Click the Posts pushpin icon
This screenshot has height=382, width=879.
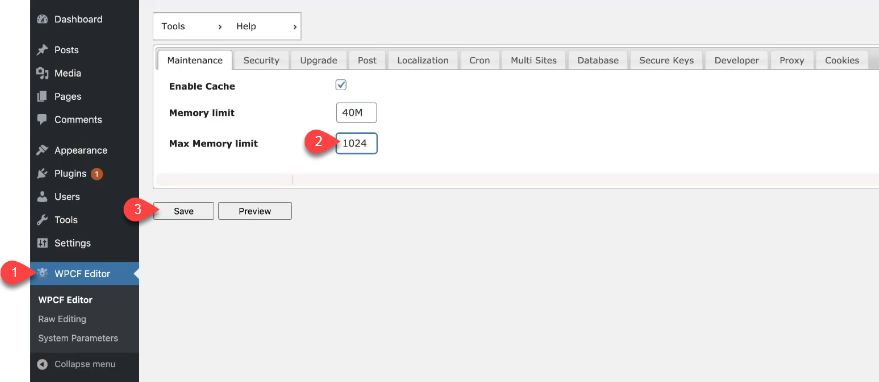[x=42, y=50]
